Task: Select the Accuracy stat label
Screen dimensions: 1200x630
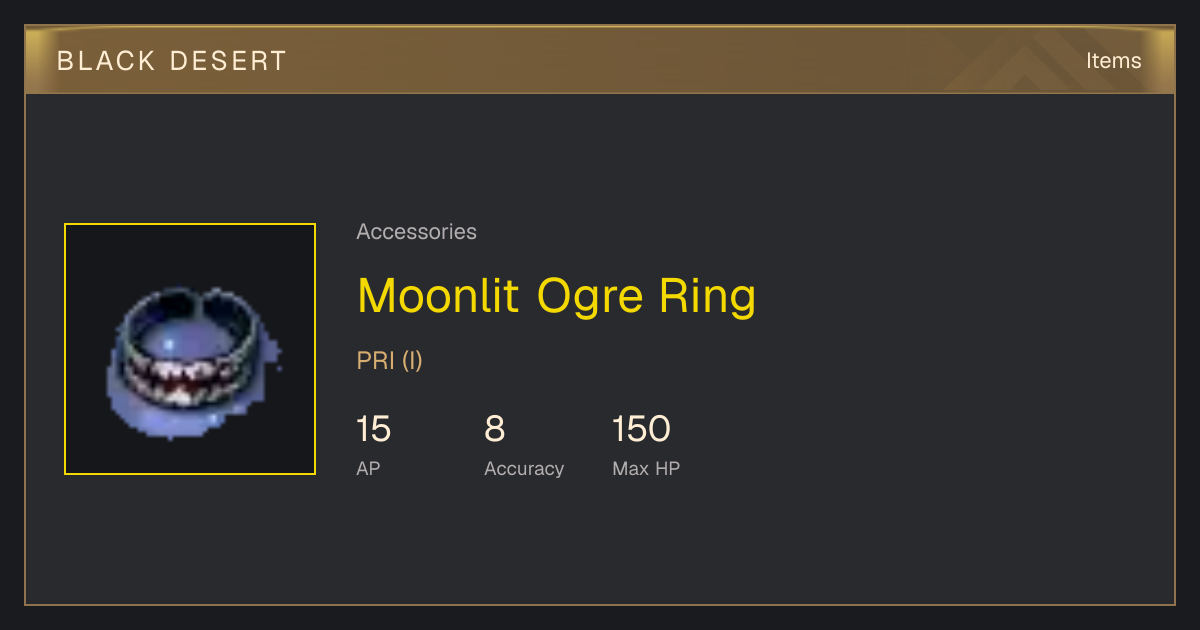Action: (x=524, y=468)
